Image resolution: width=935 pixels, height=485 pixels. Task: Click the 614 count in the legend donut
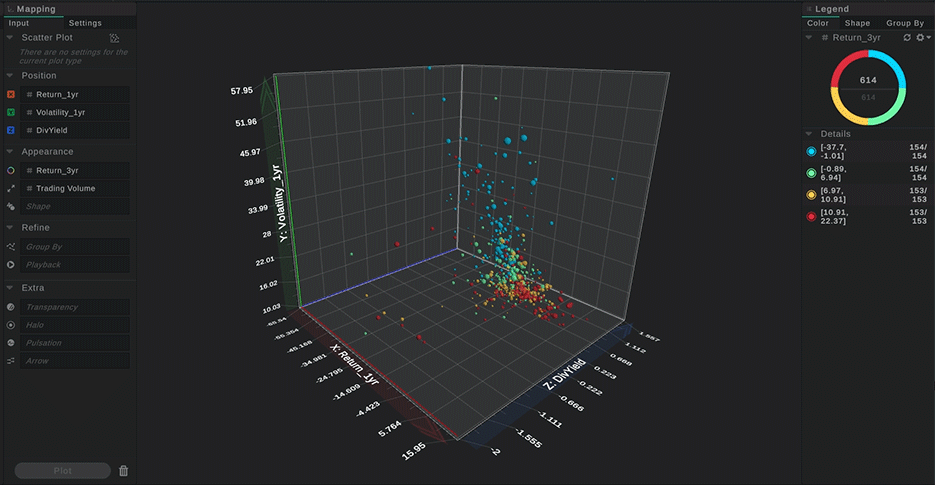tap(868, 80)
